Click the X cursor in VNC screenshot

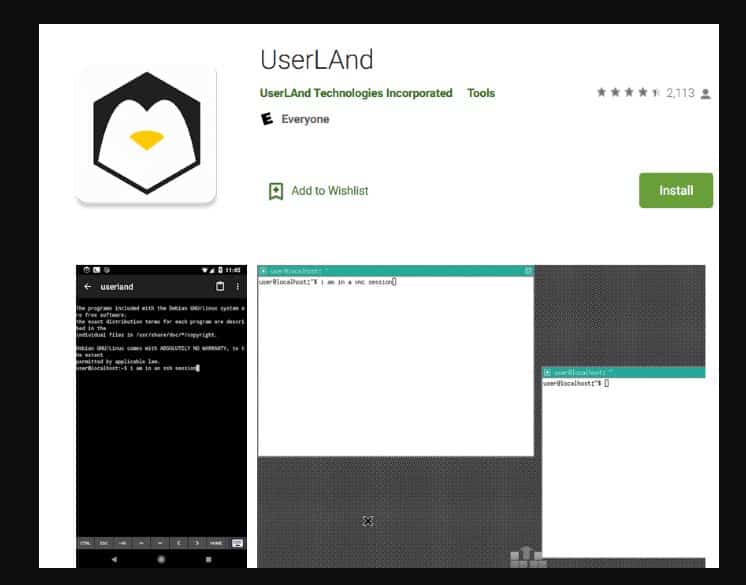point(367,521)
